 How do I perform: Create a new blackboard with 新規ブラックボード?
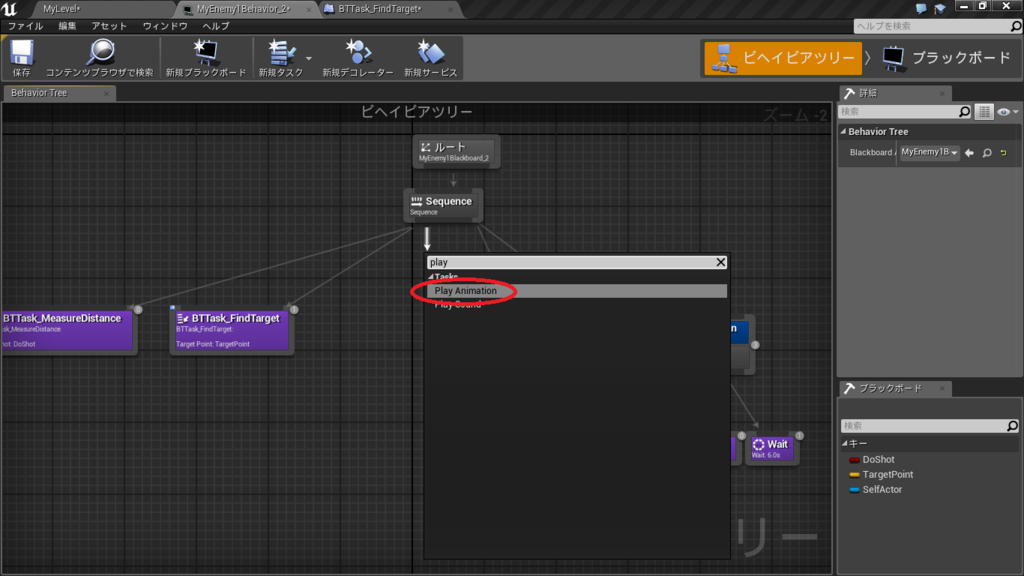206,58
